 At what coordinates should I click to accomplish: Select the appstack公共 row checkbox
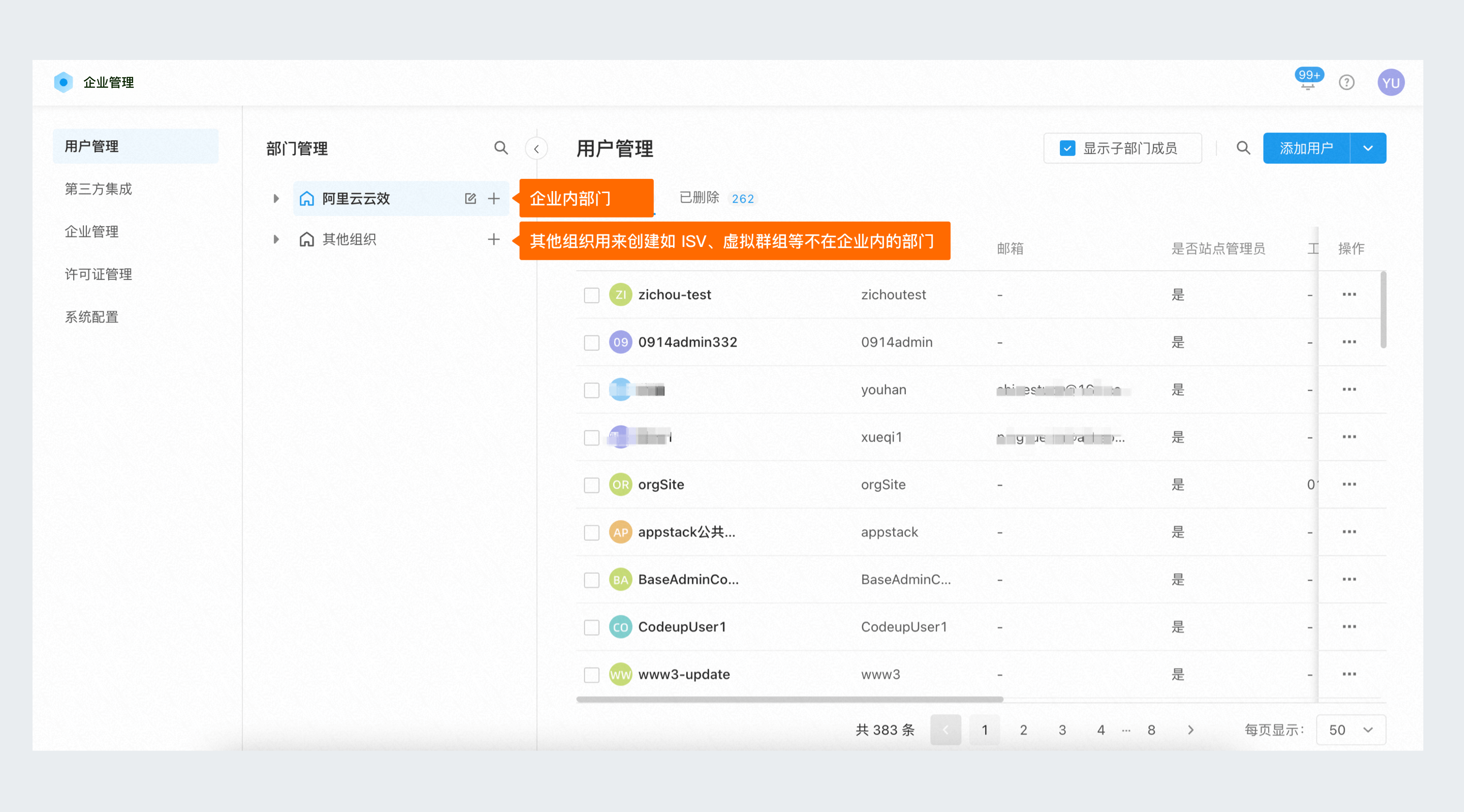click(592, 533)
